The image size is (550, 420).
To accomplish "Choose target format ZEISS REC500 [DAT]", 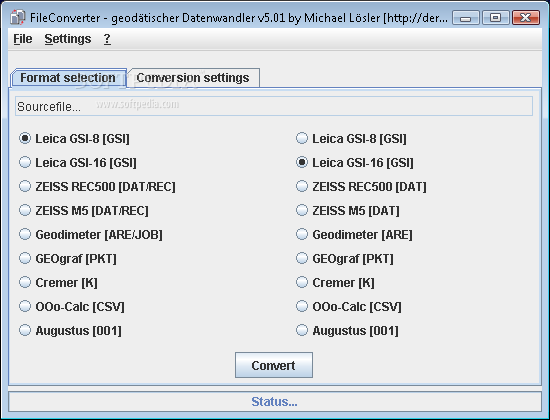I will (x=361, y=186).
